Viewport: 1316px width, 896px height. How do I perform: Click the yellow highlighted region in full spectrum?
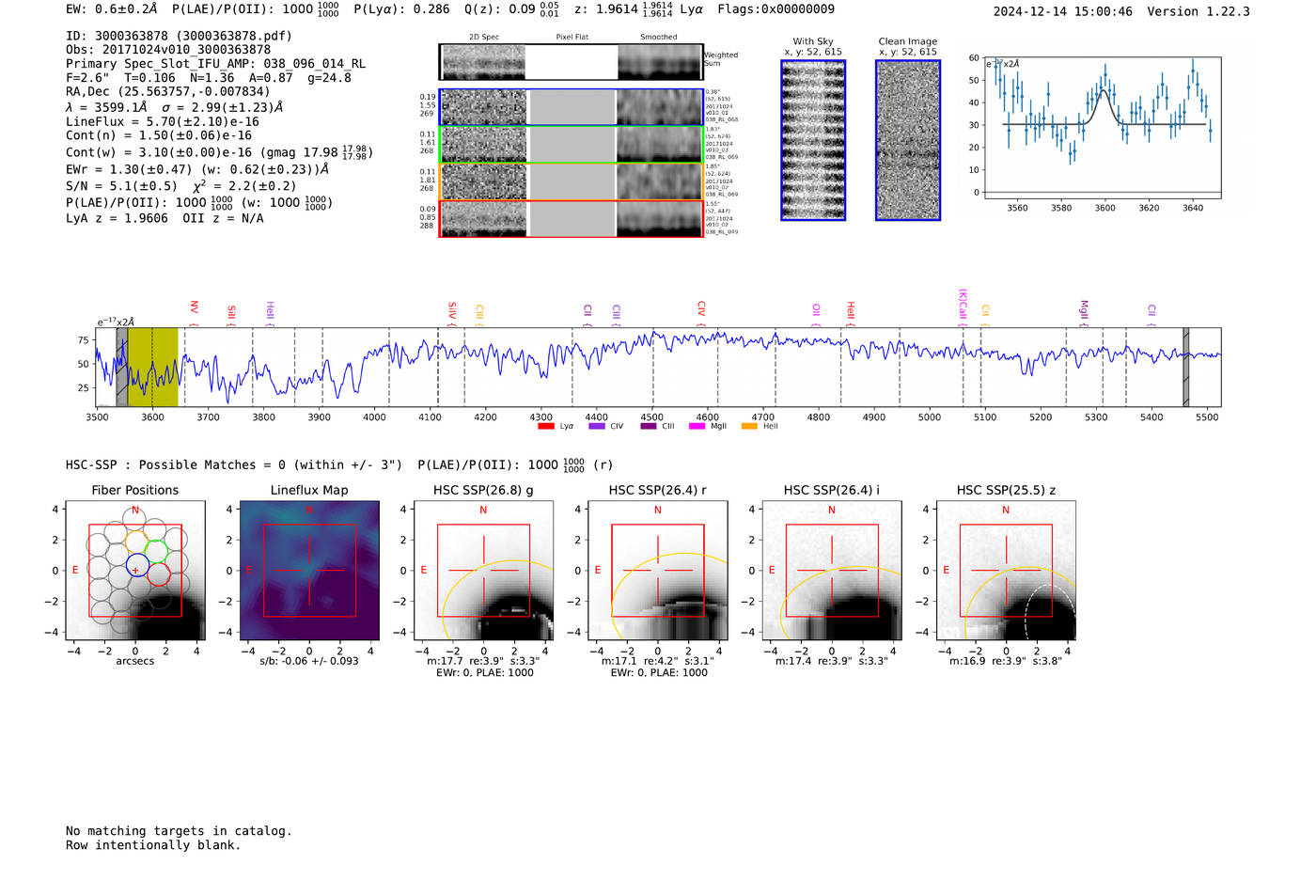[x=152, y=368]
